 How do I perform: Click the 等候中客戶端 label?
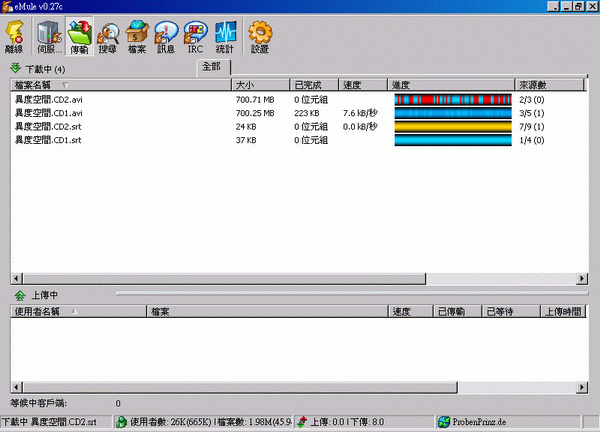39,403
